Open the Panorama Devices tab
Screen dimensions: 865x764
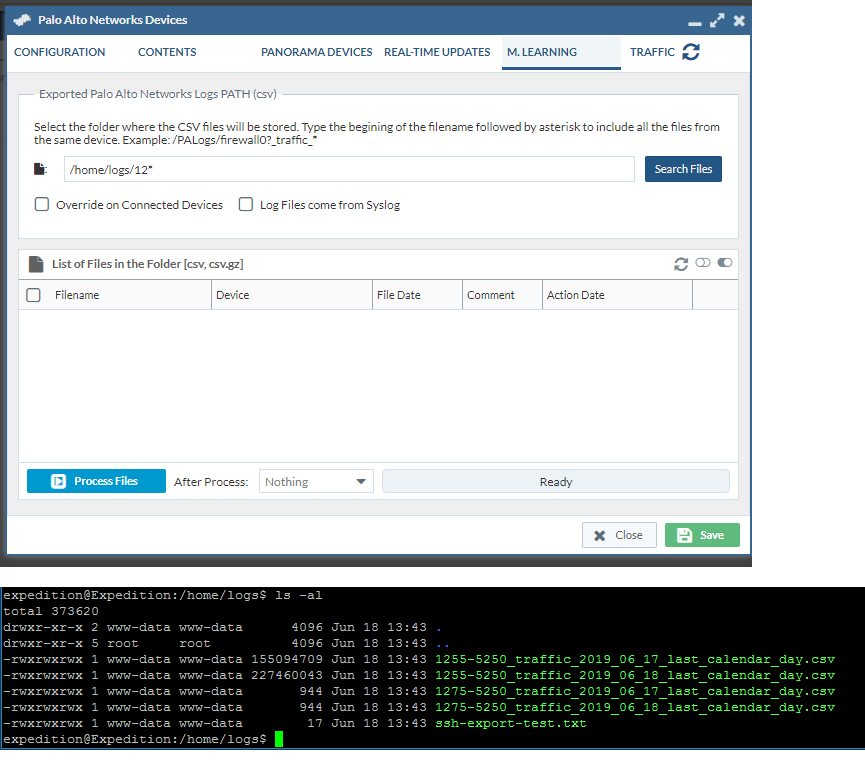316,52
